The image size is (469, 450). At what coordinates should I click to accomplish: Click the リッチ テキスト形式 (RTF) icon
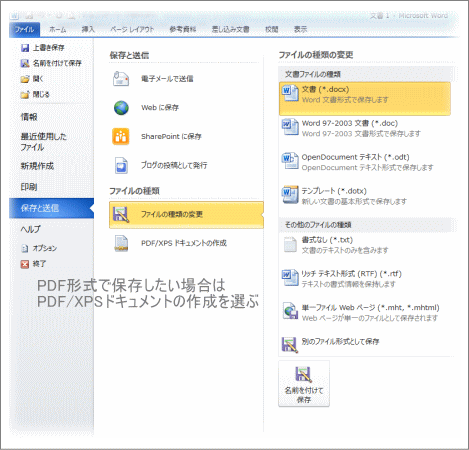click(x=290, y=278)
